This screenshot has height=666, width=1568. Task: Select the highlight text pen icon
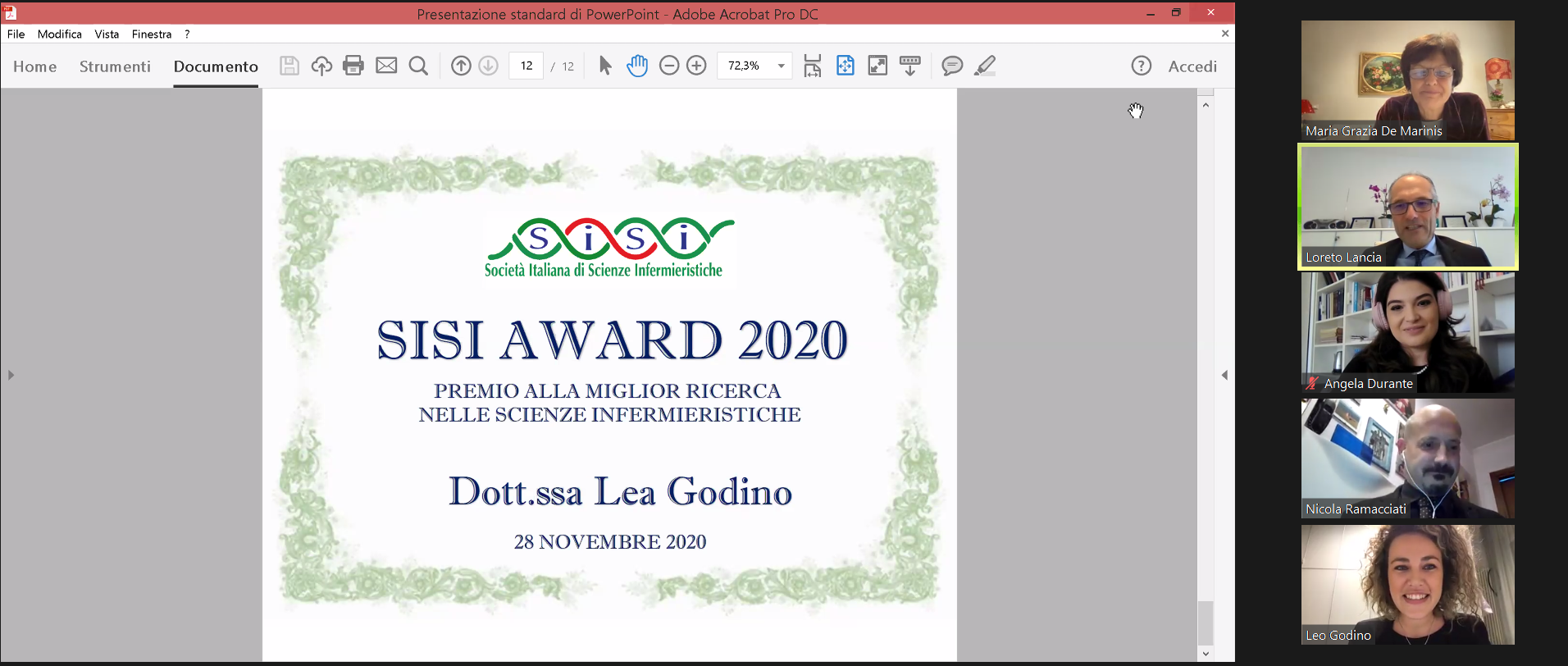click(x=985, y=66)
